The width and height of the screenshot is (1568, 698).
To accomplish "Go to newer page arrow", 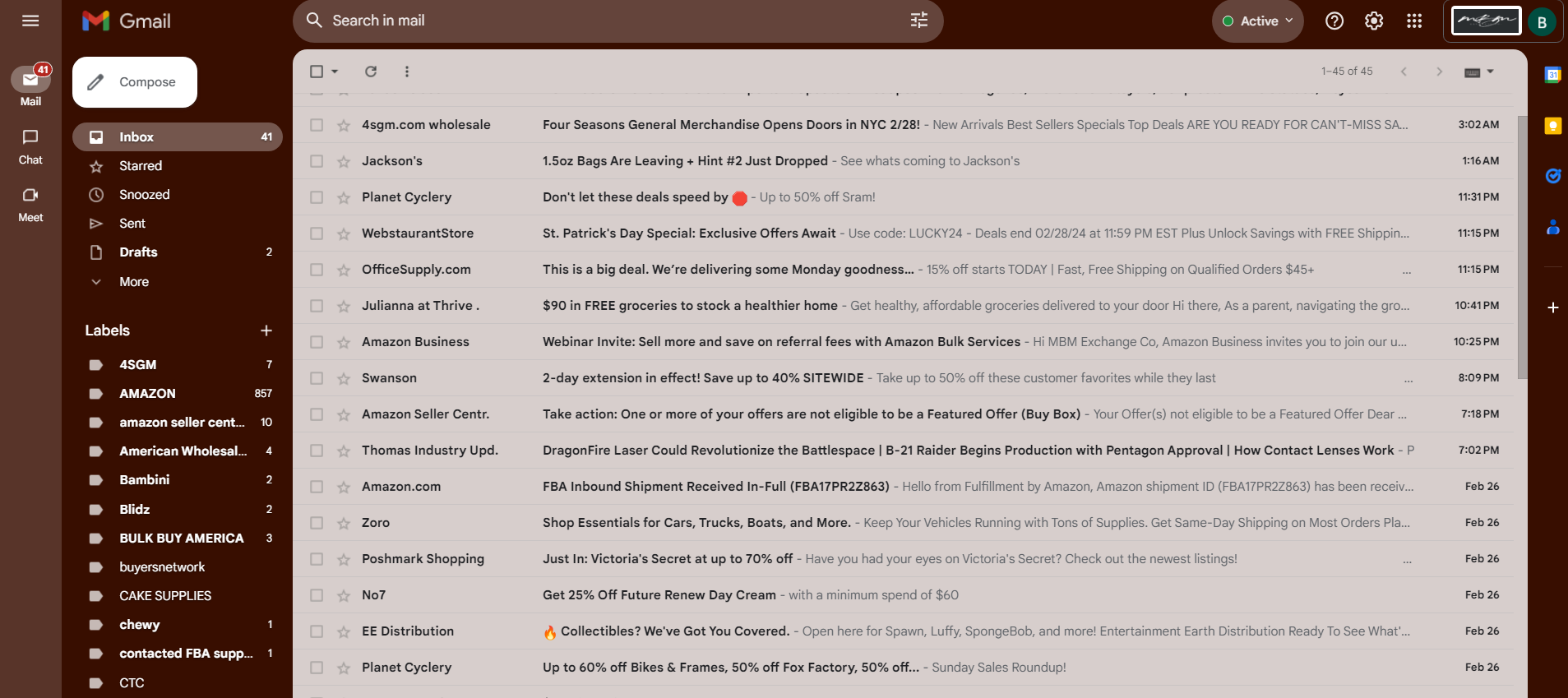I will coord(1404,72).
